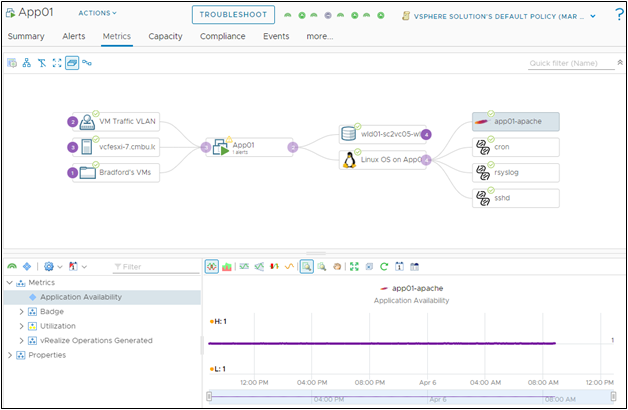Image resolution: width=628 pixels, height=410 pixels.
Task: Click the trend line chart icon
Action: pyautogui.click(x=260, y=266)
